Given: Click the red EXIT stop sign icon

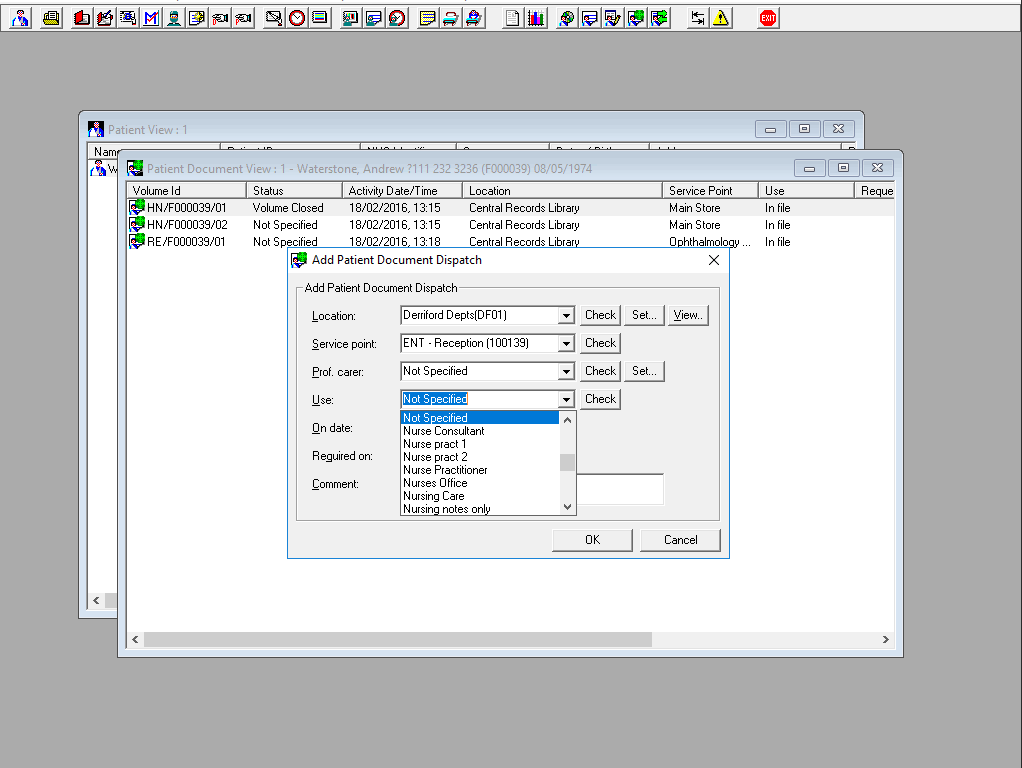Looking at the screenshot, I should (x=768, y=18).
